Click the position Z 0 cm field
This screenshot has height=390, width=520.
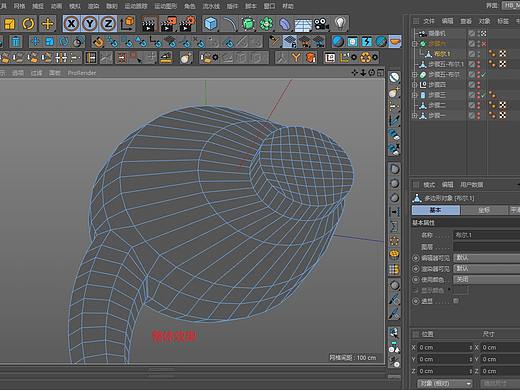[x=446, y=371]
